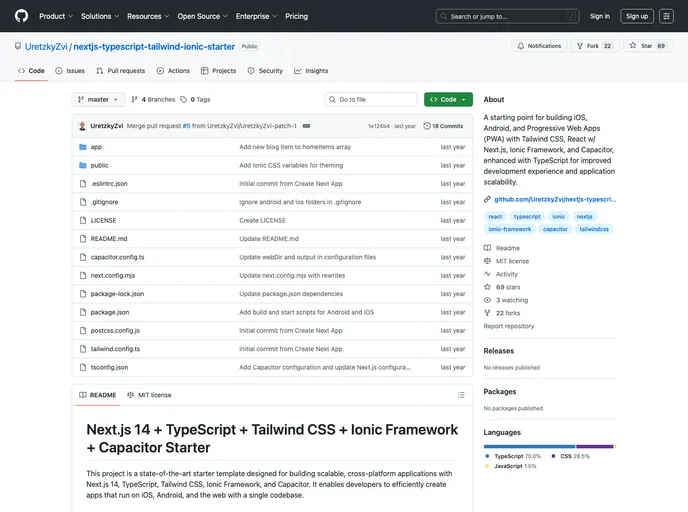The image size is (688, 512).
Task: Click the star icon beside 69 stars
Action: [487, 287]
